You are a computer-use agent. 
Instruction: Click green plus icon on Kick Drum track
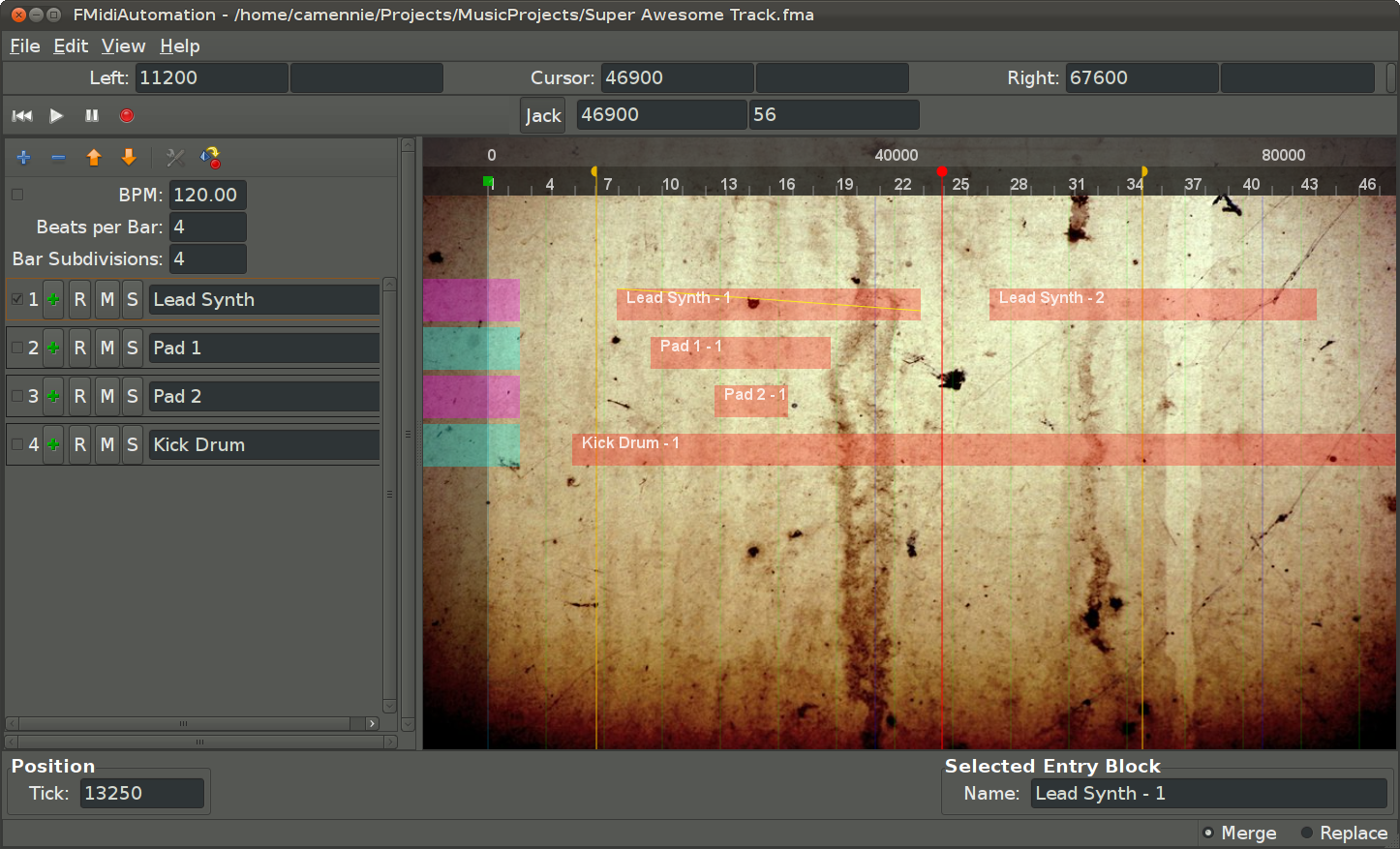pyautogui.click(x=54, y=445)
